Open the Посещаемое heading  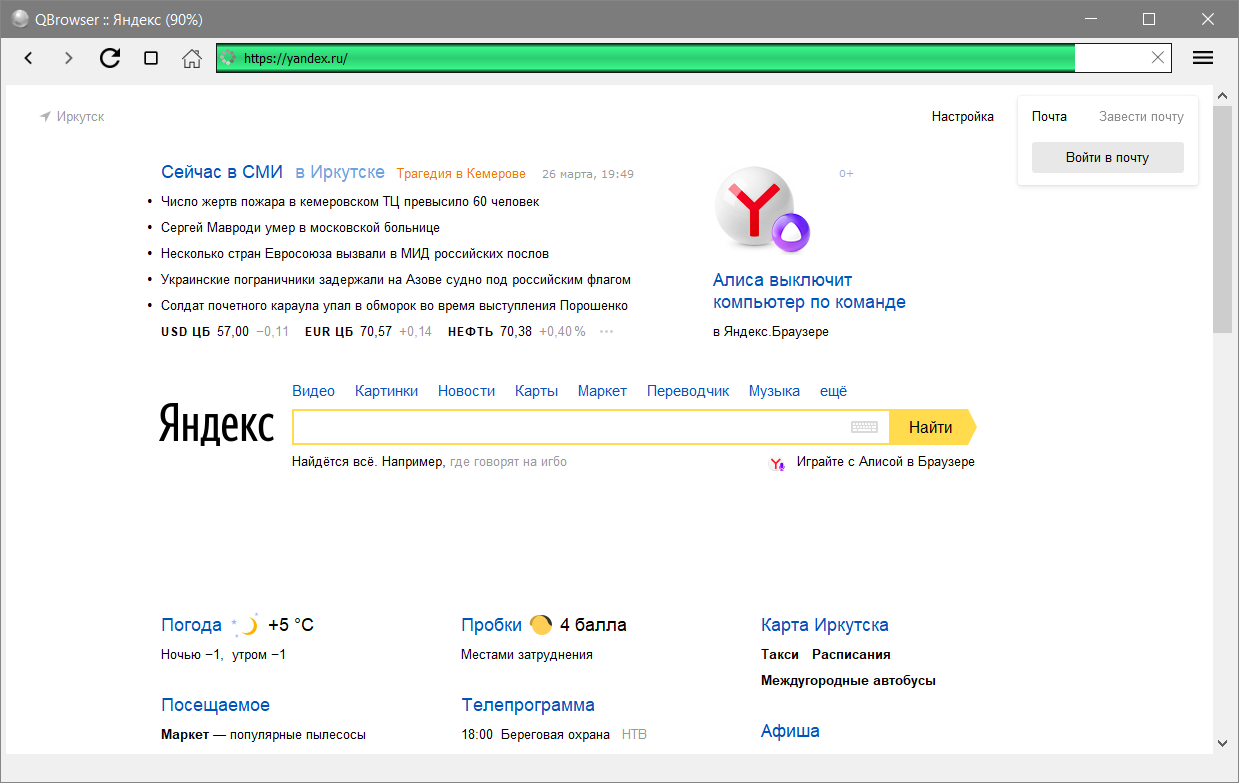pos(215,705)
